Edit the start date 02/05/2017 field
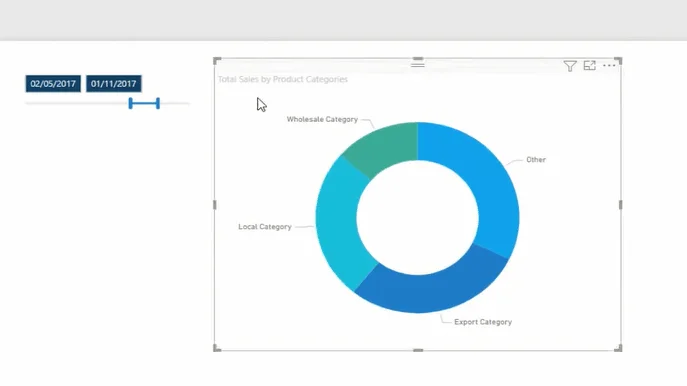Viewport: 687px width, 386px height. click(x=53, y=84)
